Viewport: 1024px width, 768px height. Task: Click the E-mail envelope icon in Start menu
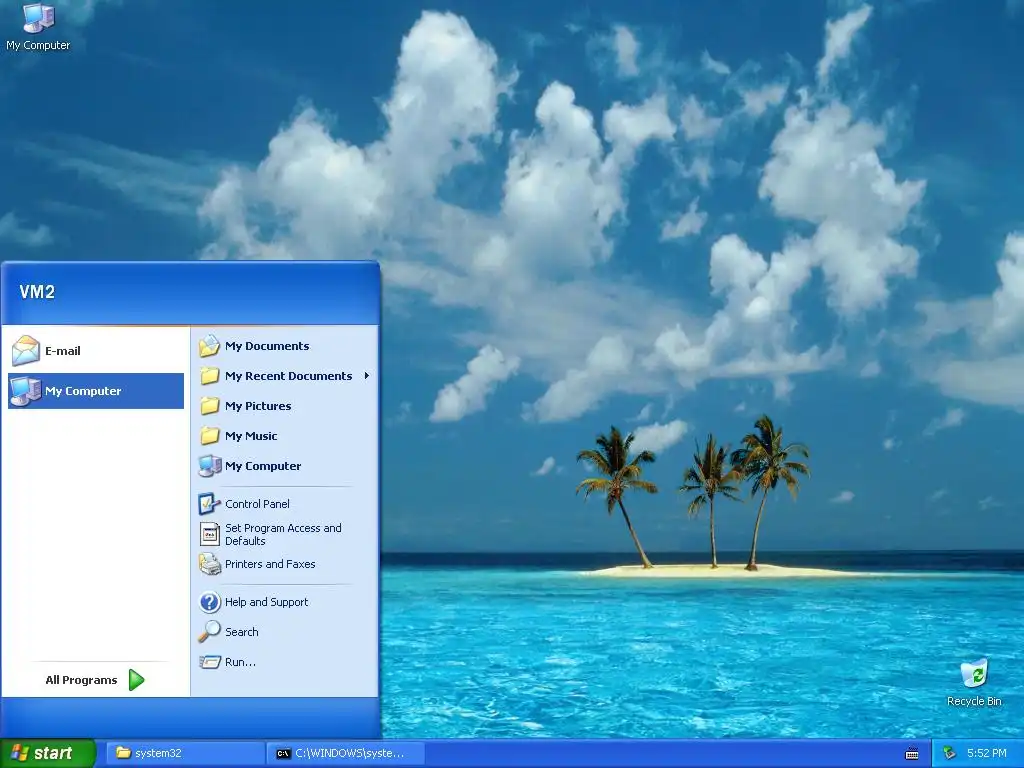[x=25, y=351]
